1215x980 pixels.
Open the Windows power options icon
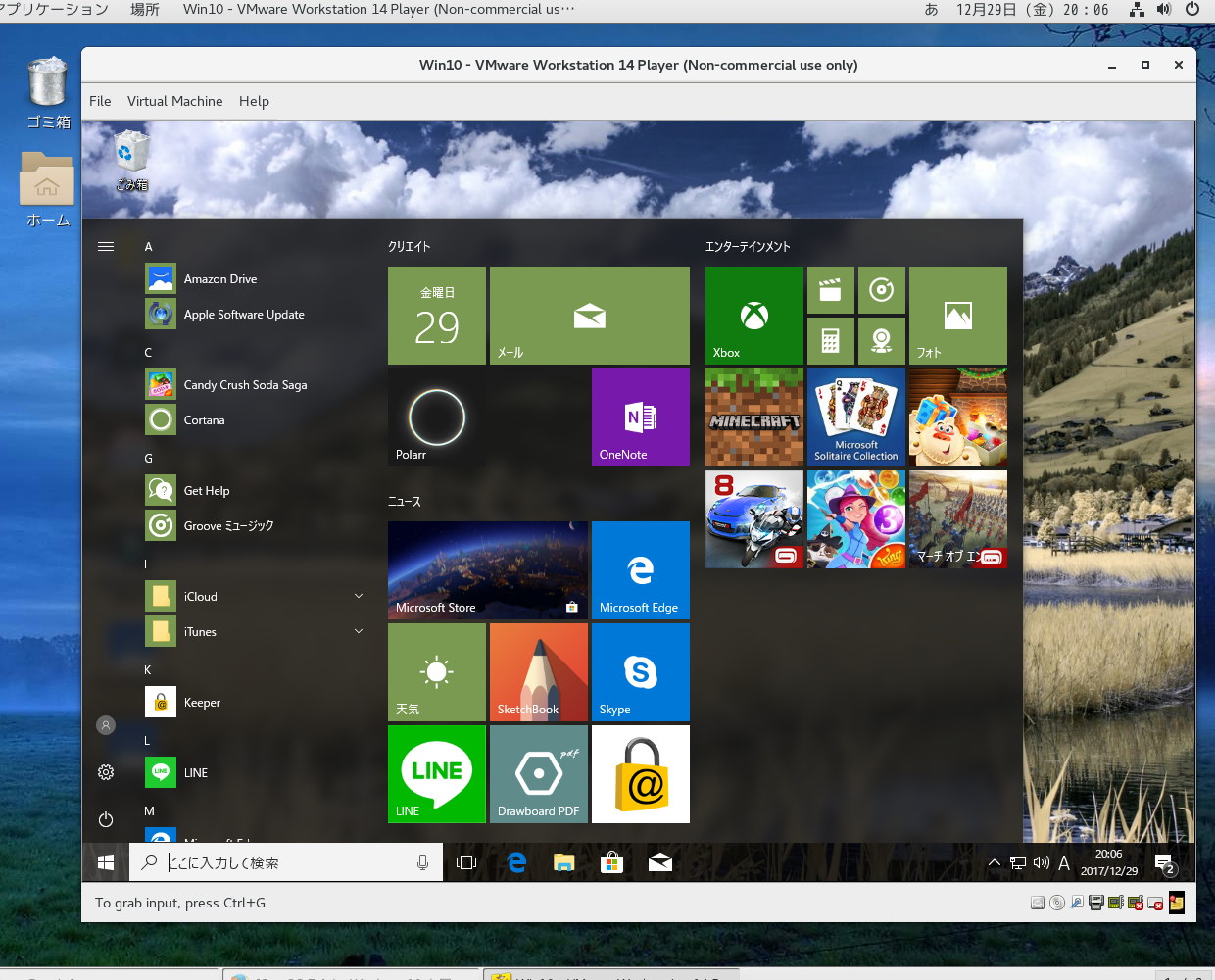[106, 819]
